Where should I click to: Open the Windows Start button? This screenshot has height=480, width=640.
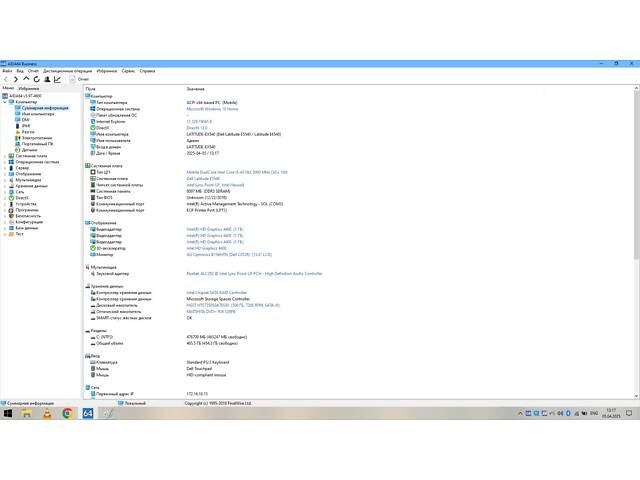coord(8,413)
